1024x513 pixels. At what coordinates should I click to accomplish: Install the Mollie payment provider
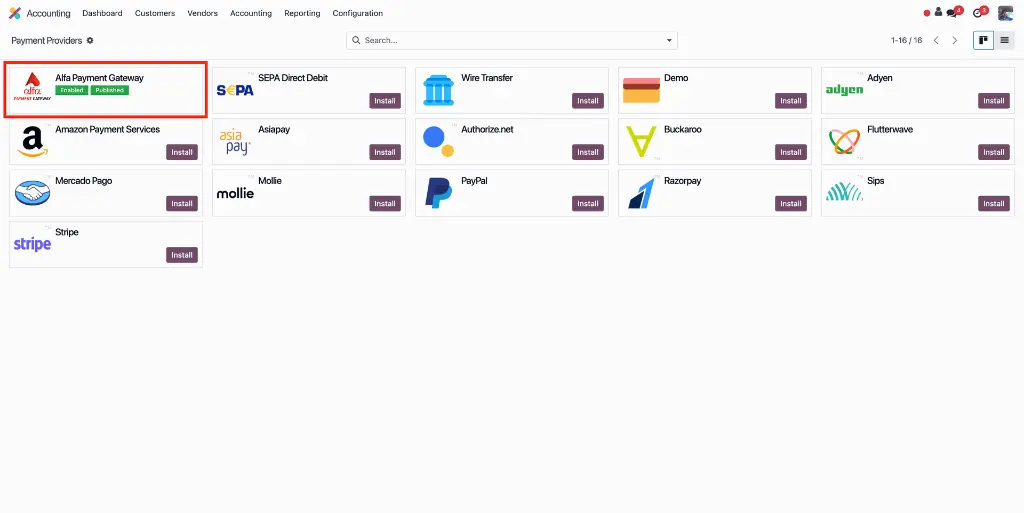click(x=384, y=204)
